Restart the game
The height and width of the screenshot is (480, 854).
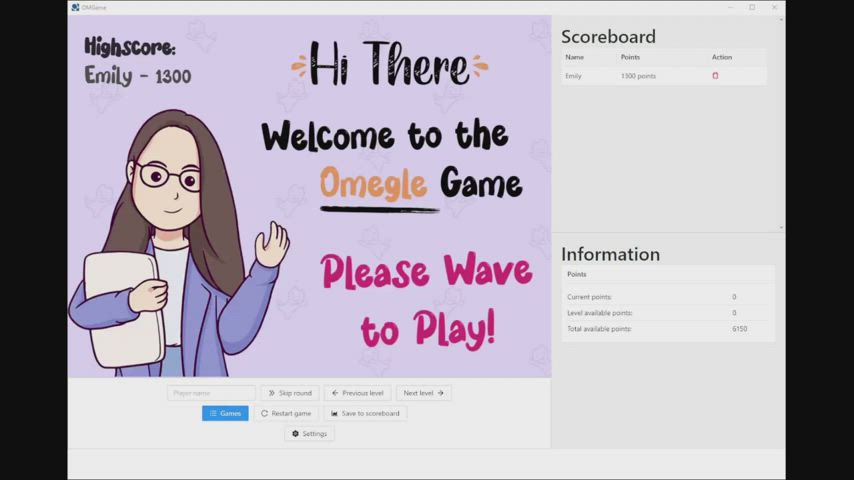[286, 413]
